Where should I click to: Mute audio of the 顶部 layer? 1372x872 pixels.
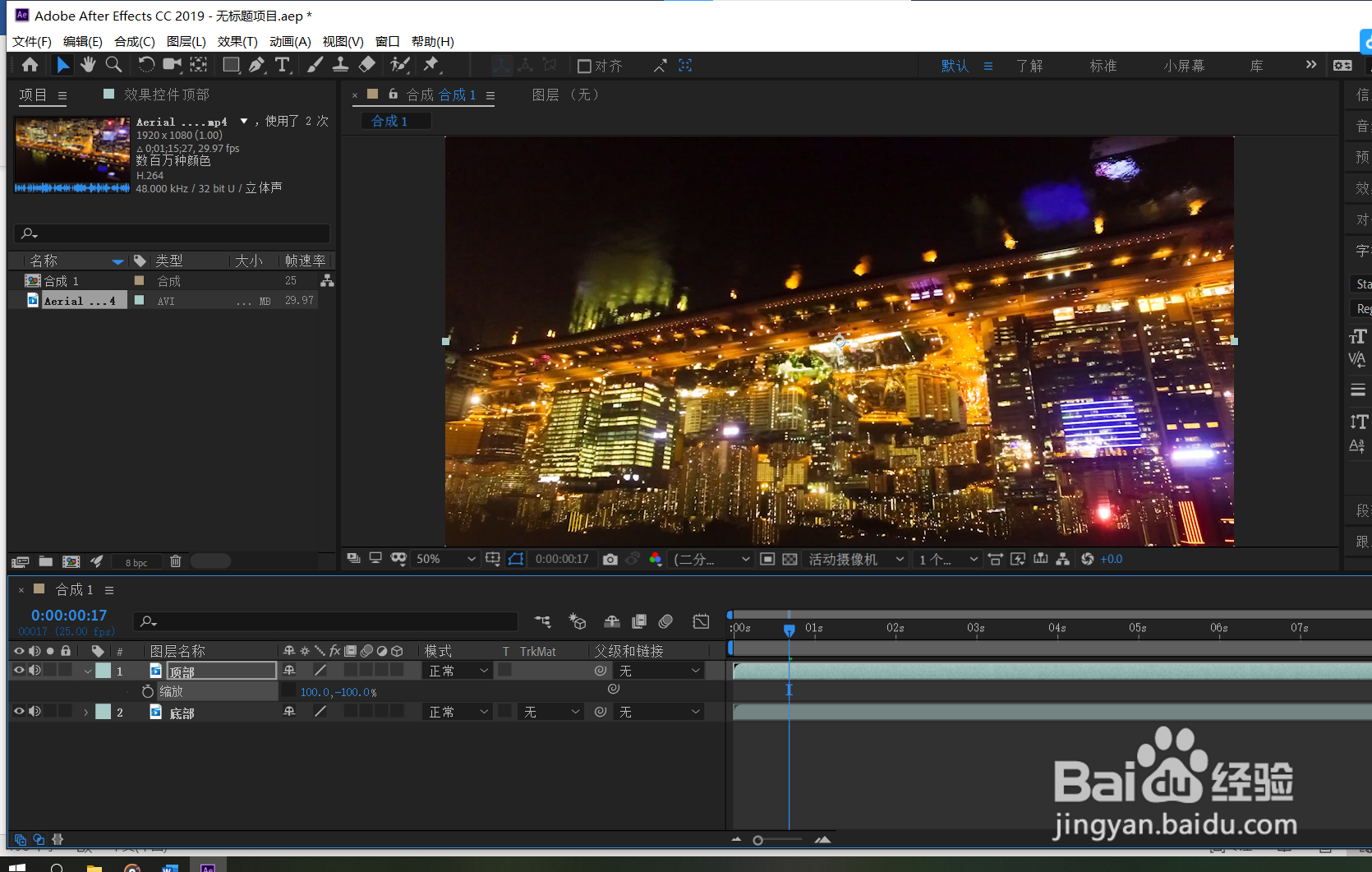(x=35, y=670)
